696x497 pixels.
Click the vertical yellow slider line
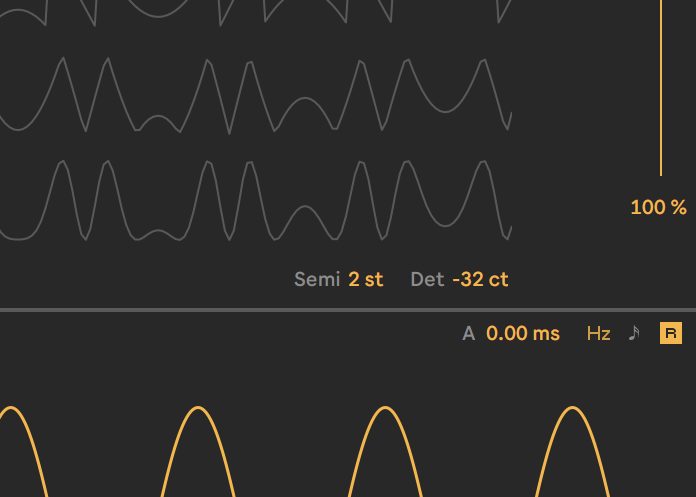[x=661, y=90]
